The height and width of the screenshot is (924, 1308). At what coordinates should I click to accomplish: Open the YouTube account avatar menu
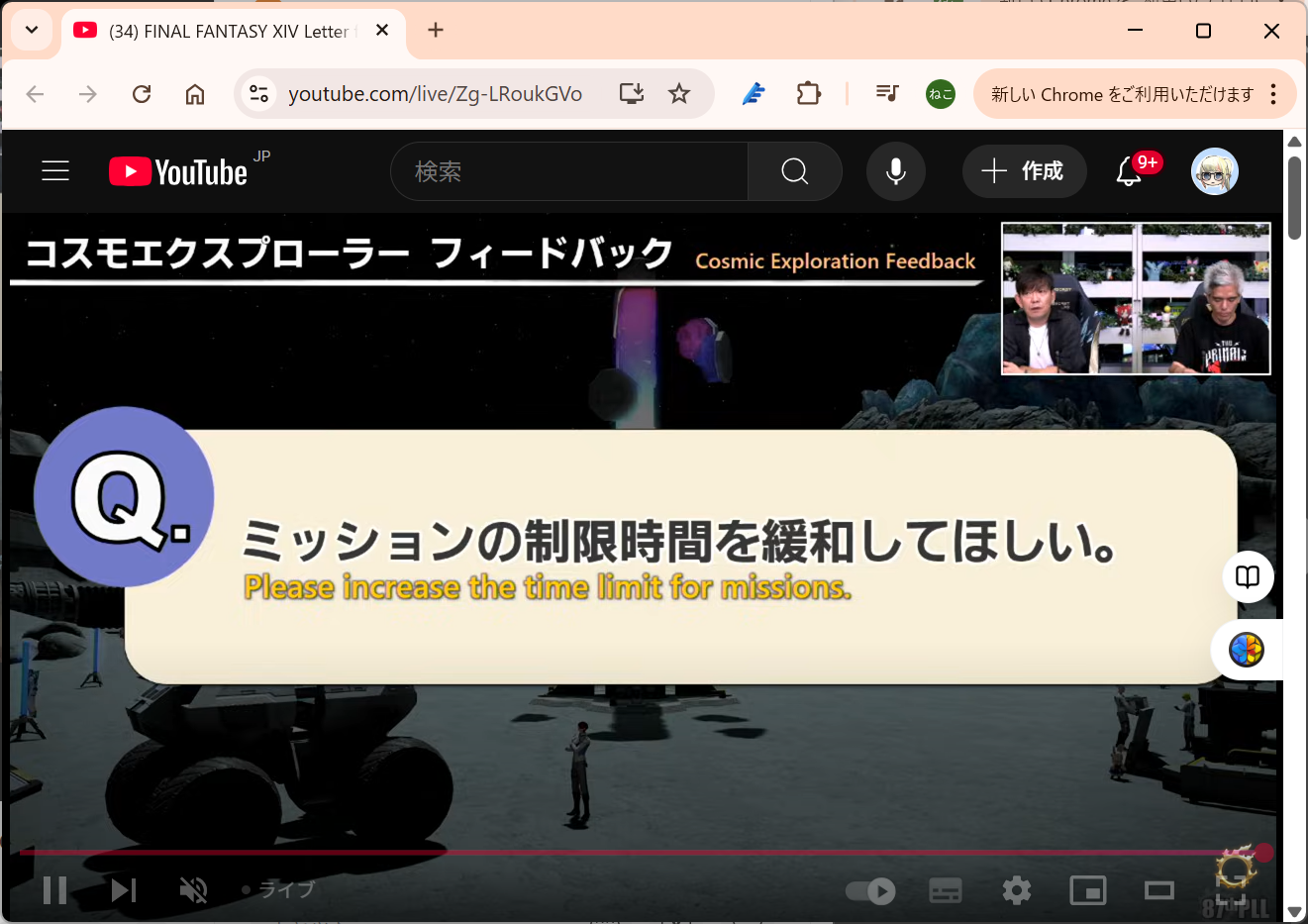(1215, 171)
